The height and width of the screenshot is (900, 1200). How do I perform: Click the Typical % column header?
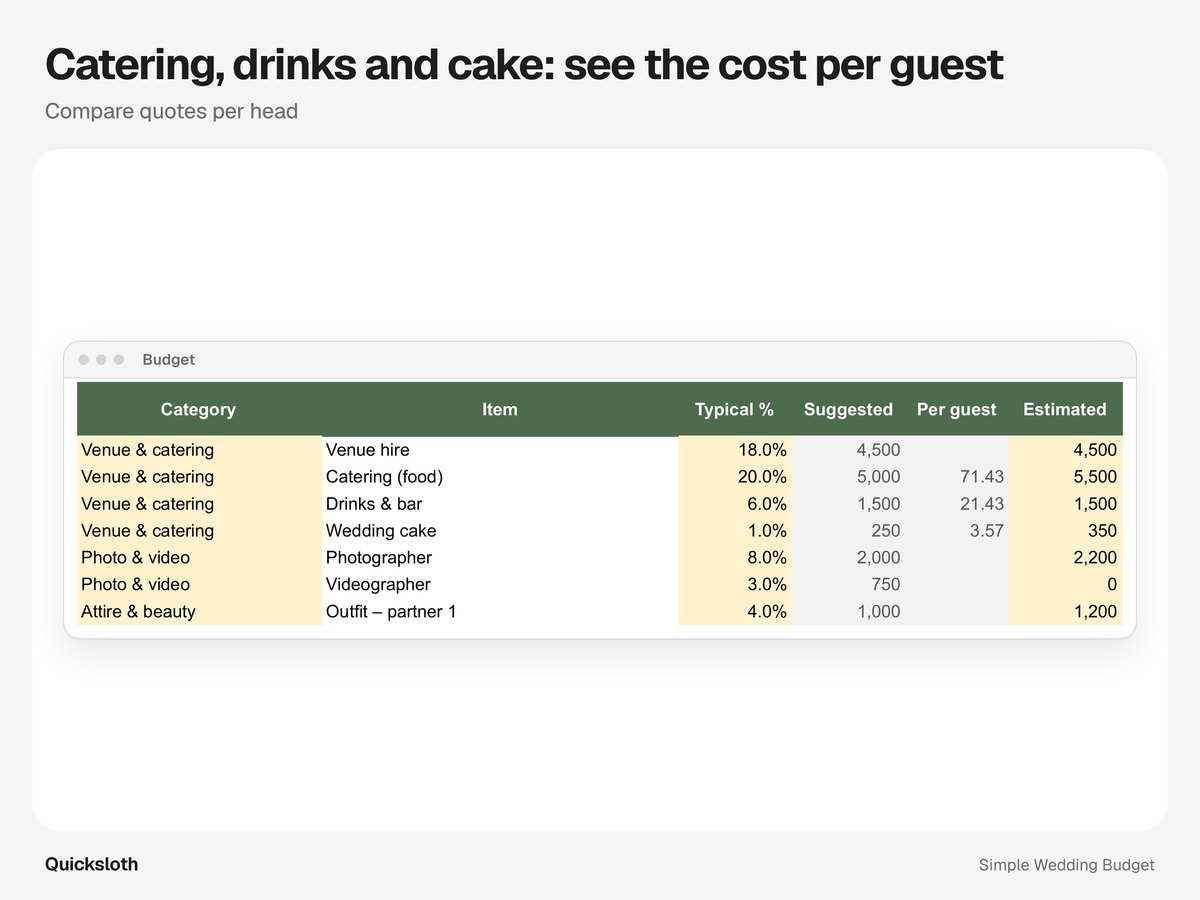point(735,409)
